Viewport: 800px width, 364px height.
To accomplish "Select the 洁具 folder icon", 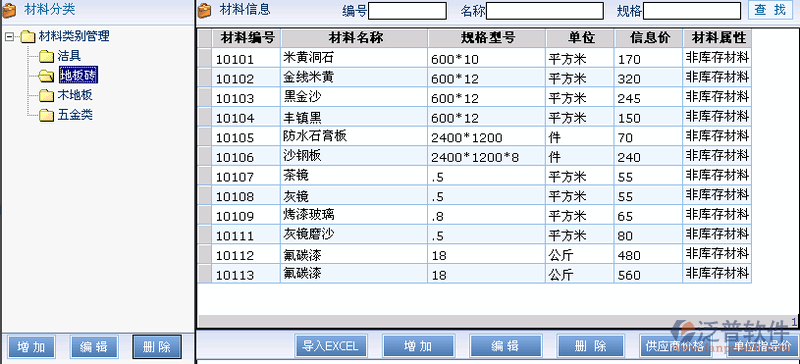I will pyautogui.click(x=46, y=56).
